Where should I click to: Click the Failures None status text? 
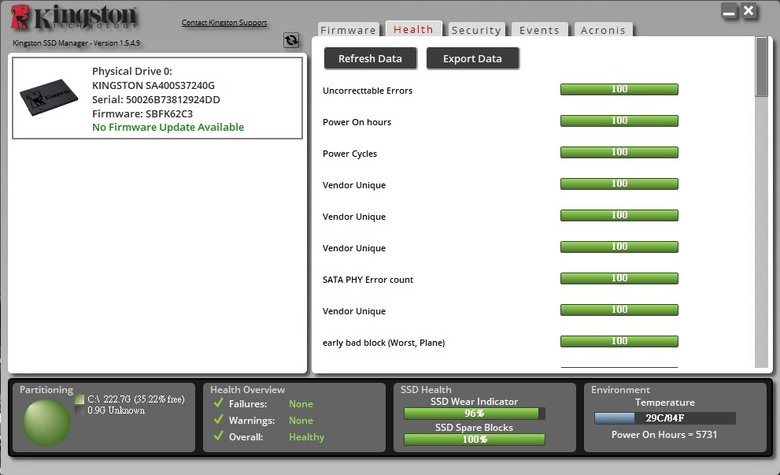click(x=301, y=404)
